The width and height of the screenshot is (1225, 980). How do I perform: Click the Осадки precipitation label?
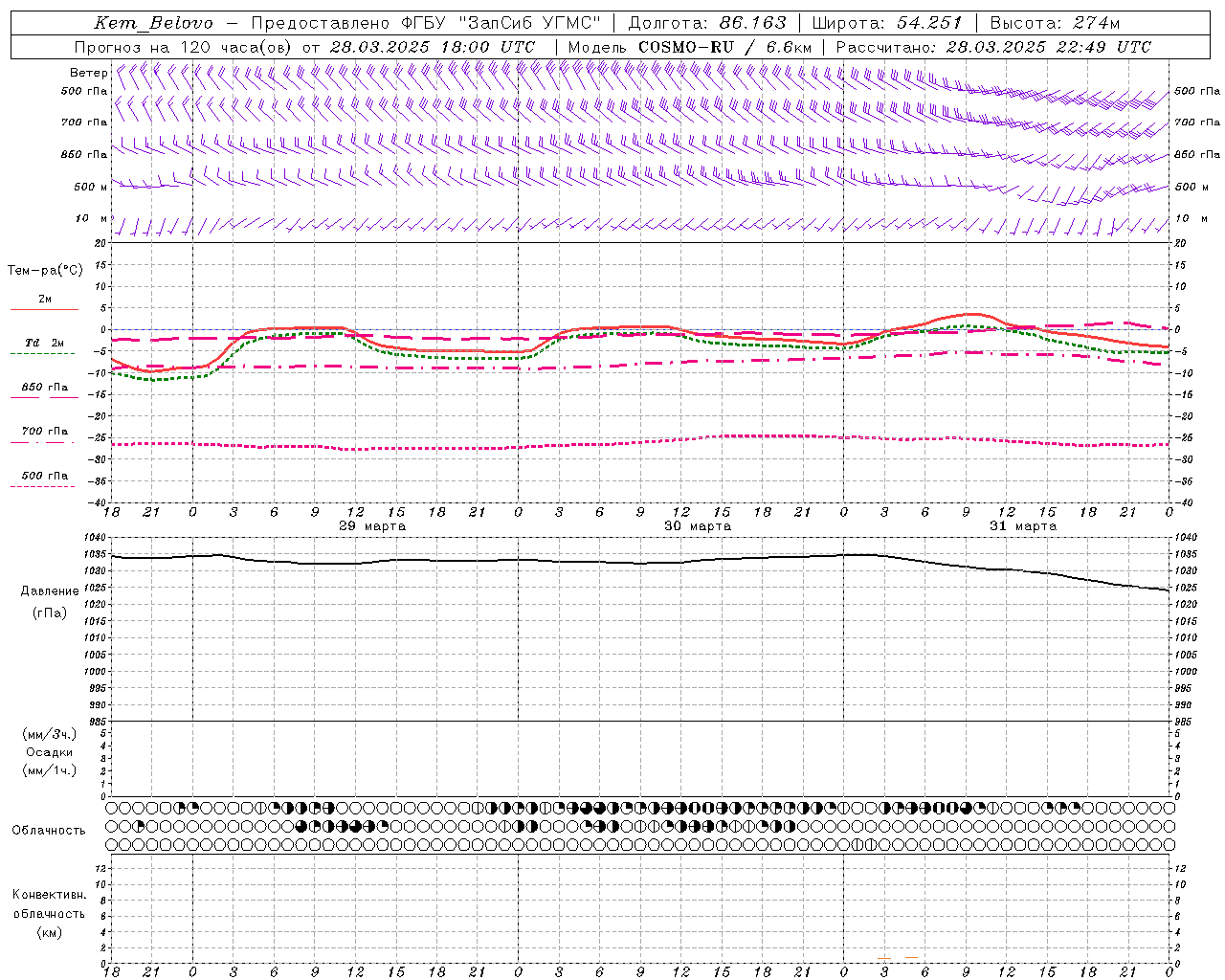click(50, 752)
